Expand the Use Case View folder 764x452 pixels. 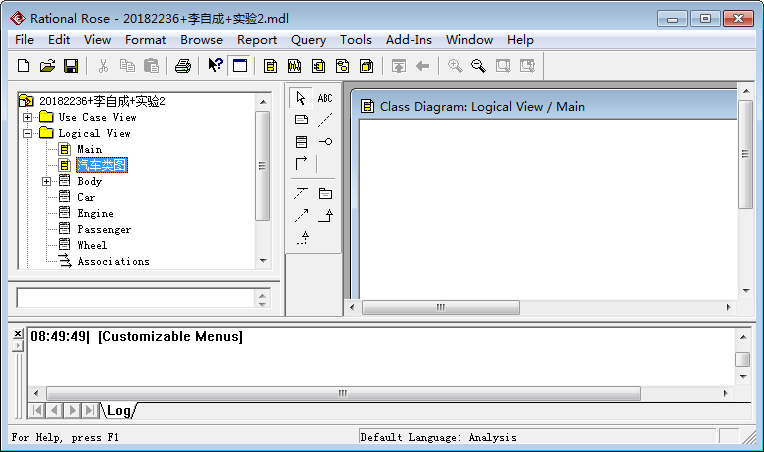click(28, 117)
